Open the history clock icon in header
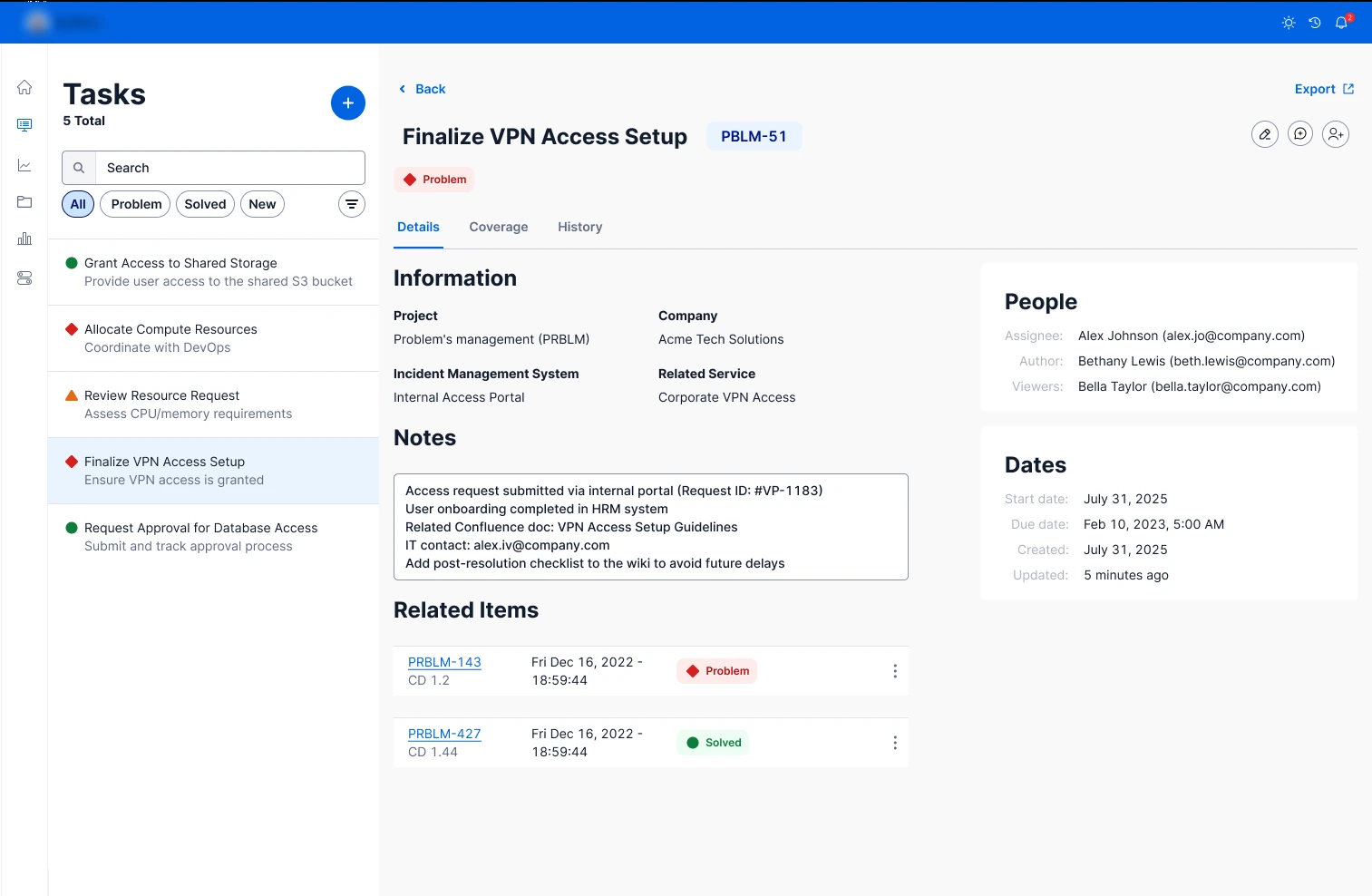 1315,23
